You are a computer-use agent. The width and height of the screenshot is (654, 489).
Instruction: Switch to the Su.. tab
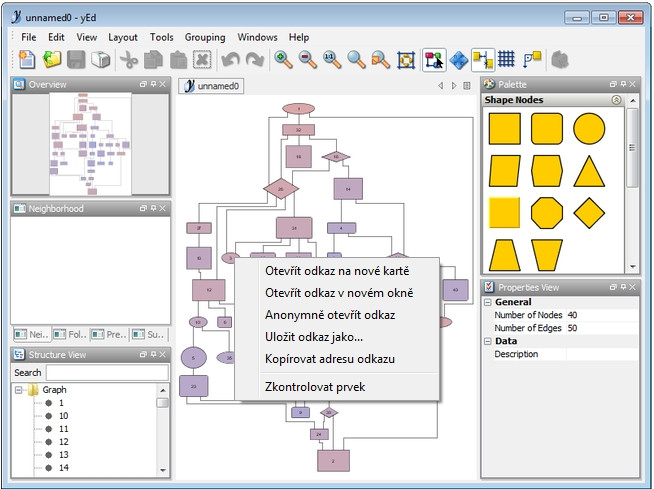149,334
